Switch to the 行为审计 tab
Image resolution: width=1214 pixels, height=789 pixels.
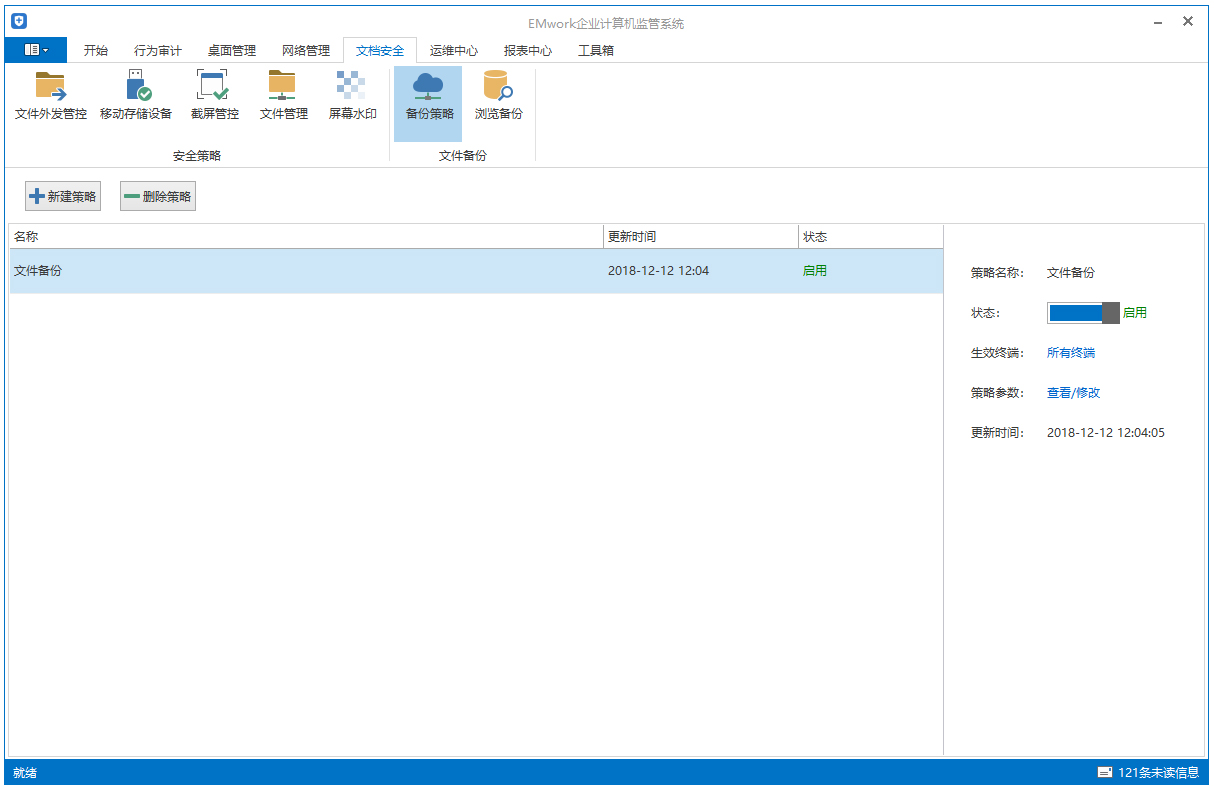coord(158,50)
